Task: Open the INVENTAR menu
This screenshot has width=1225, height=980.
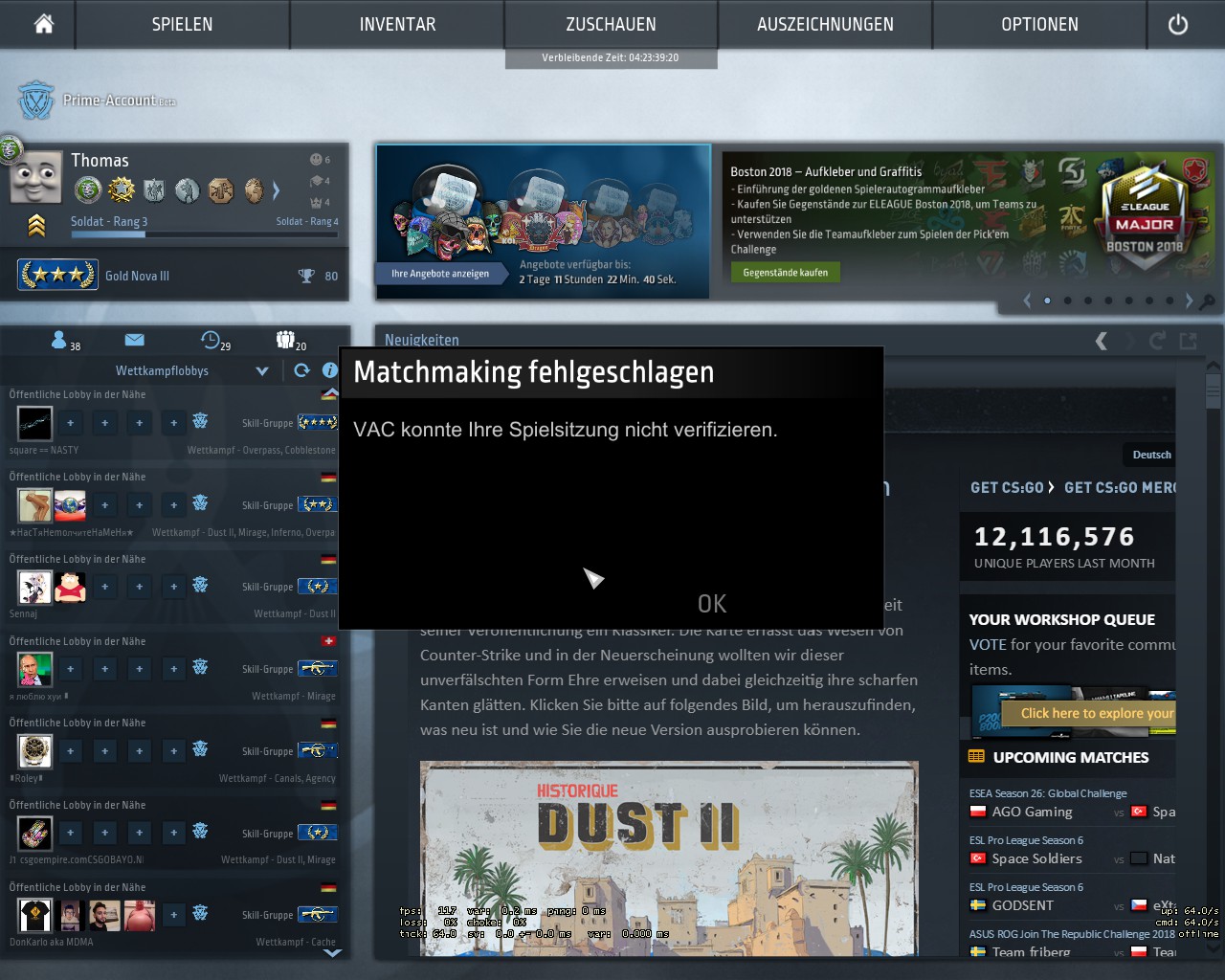Action: point(397,24)
